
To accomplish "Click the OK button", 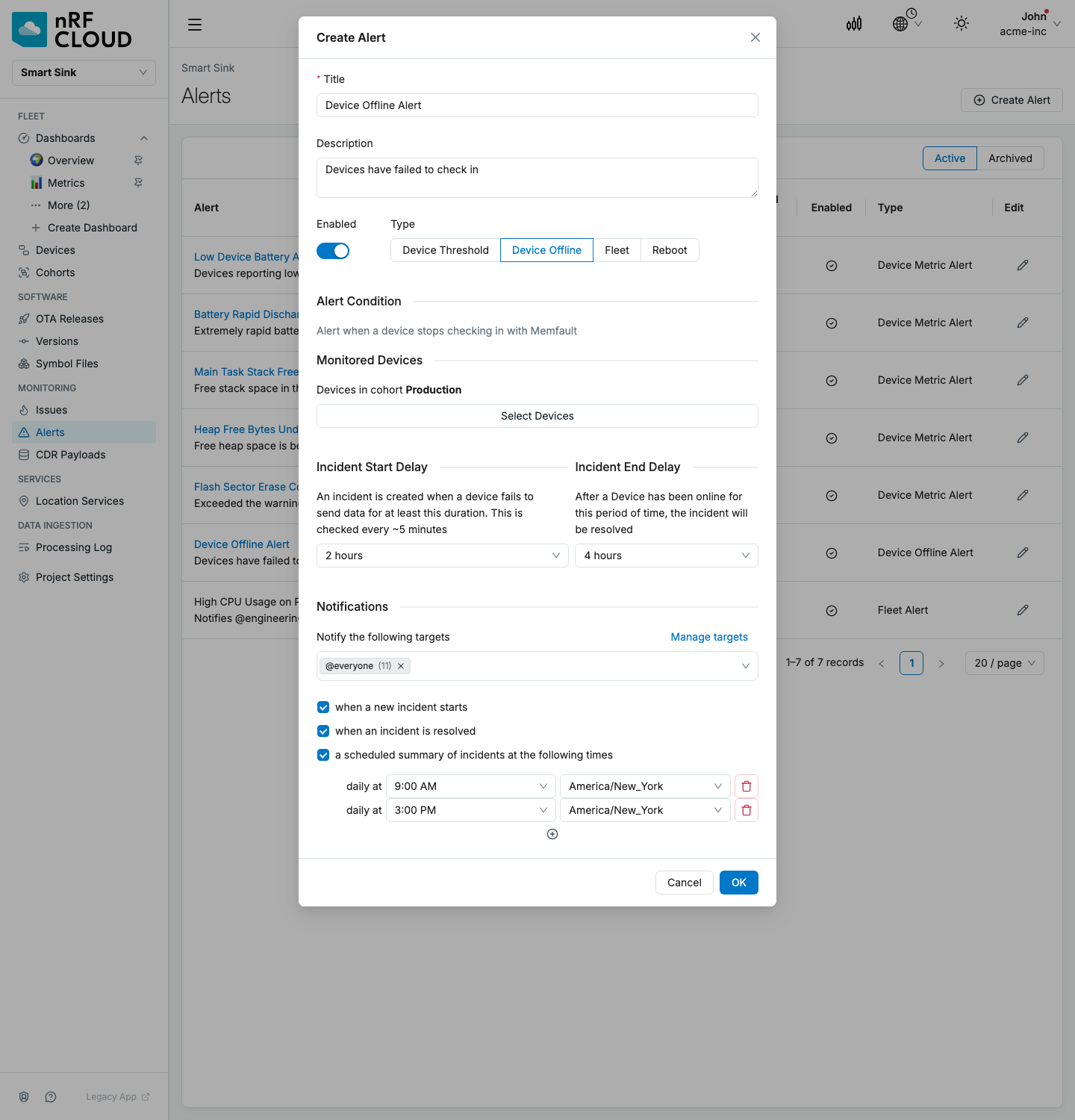I will pos(739,883).
